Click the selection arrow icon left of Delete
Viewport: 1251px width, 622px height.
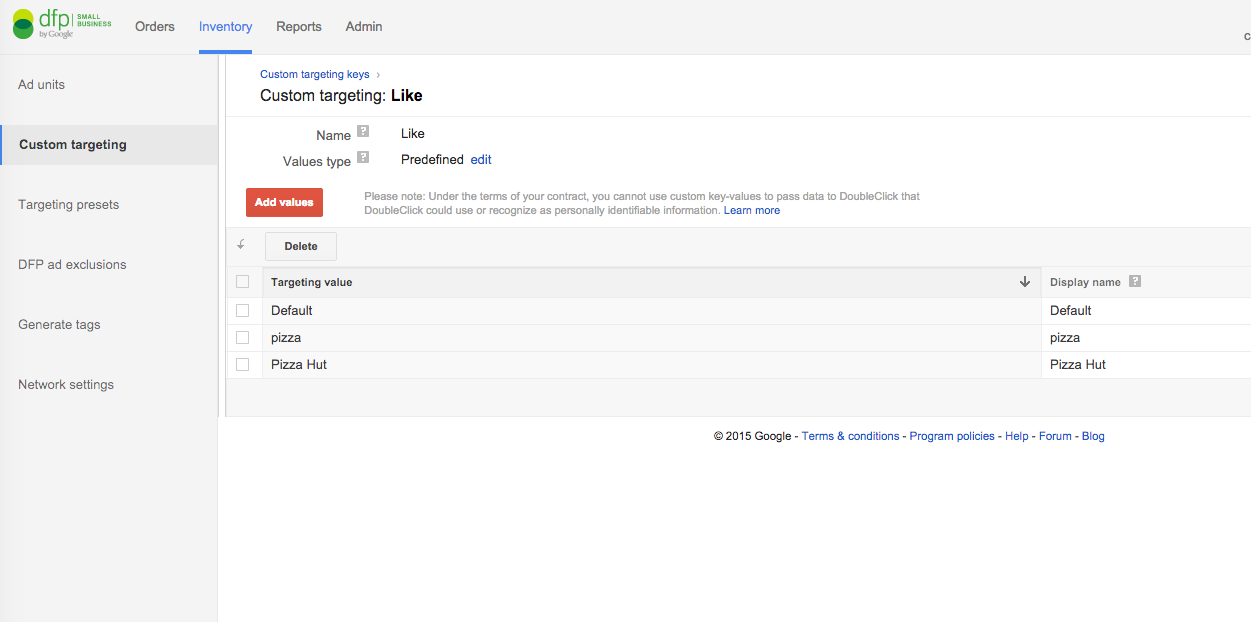pos(241,245)
